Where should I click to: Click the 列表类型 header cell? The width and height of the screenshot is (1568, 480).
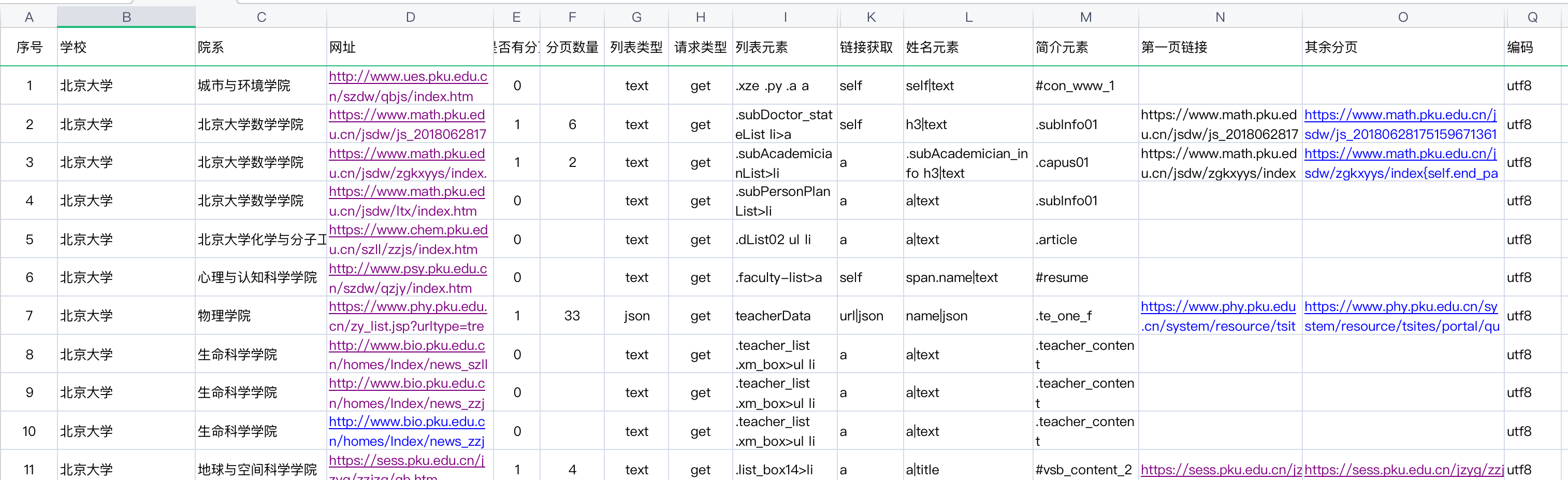click(637, 47)
